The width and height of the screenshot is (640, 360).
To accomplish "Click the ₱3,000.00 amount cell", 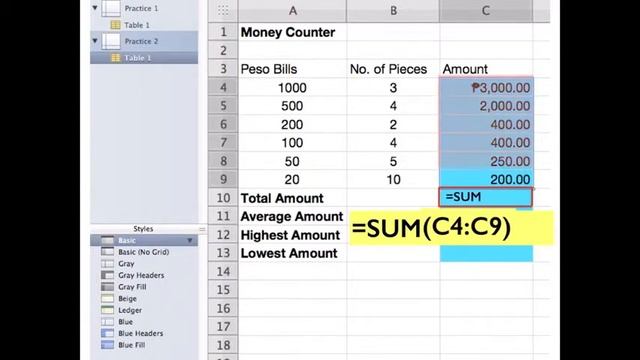I will (486, 88).
